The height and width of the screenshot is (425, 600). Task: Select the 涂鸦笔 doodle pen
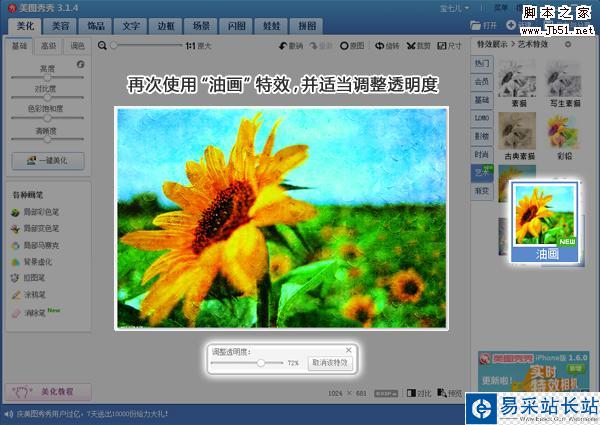(x=28, y=295)
